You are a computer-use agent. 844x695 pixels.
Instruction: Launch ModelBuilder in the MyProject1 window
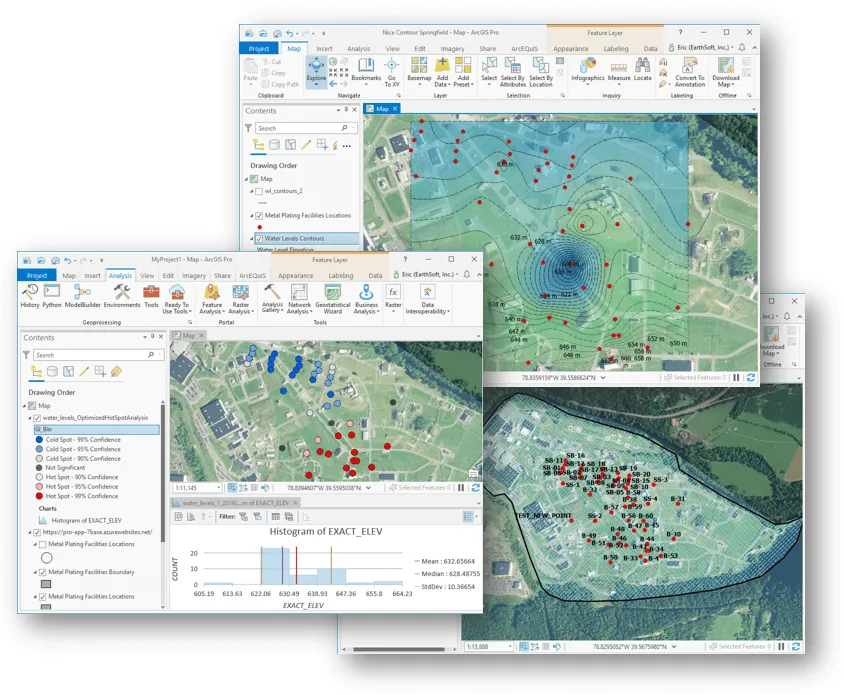click(82, 296)
